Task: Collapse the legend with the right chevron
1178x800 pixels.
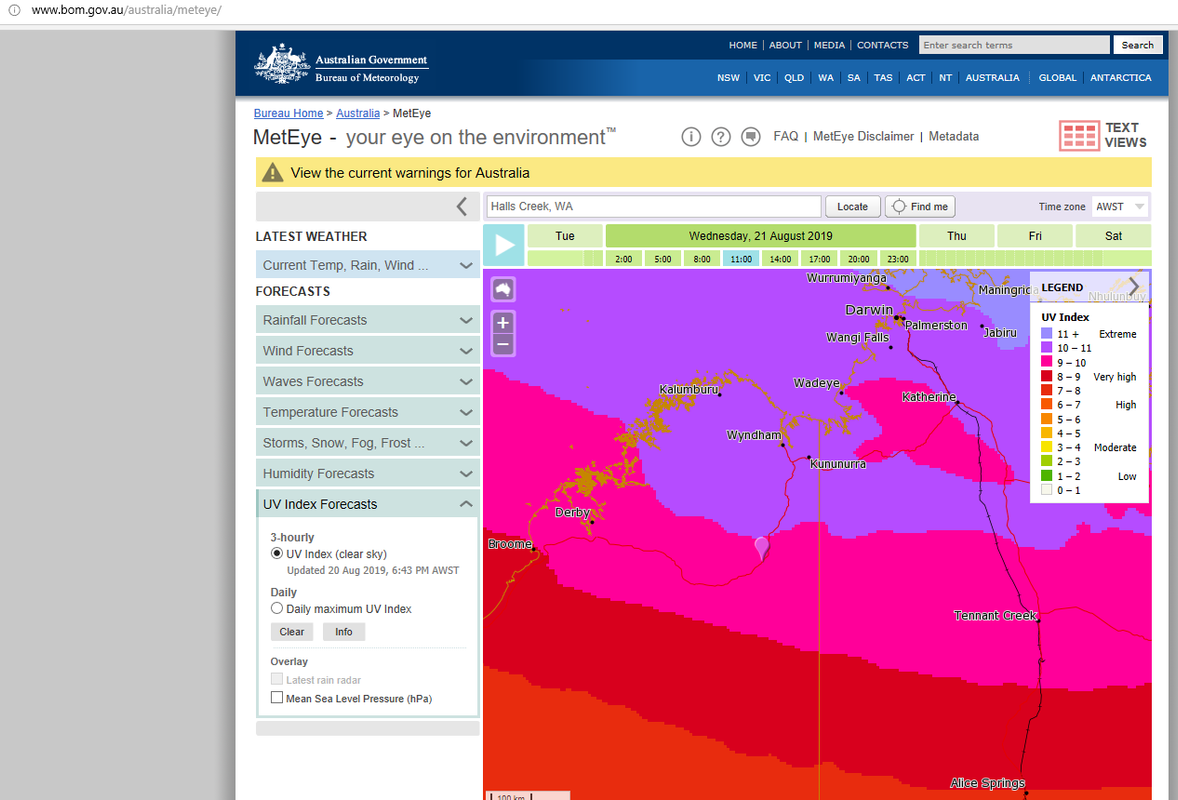Action: (x=1134, y=286)
